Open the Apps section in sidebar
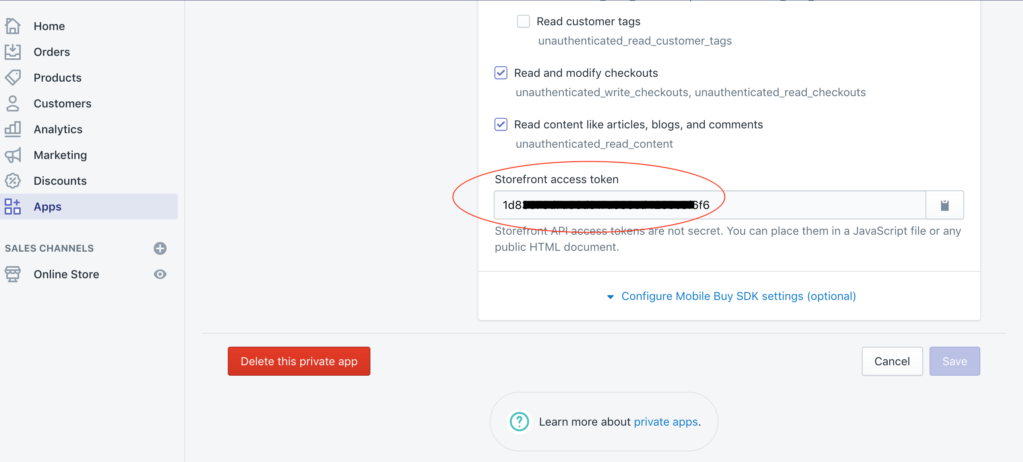The height and width of the screenshot is (462, 1023). (x=47, y=207)
